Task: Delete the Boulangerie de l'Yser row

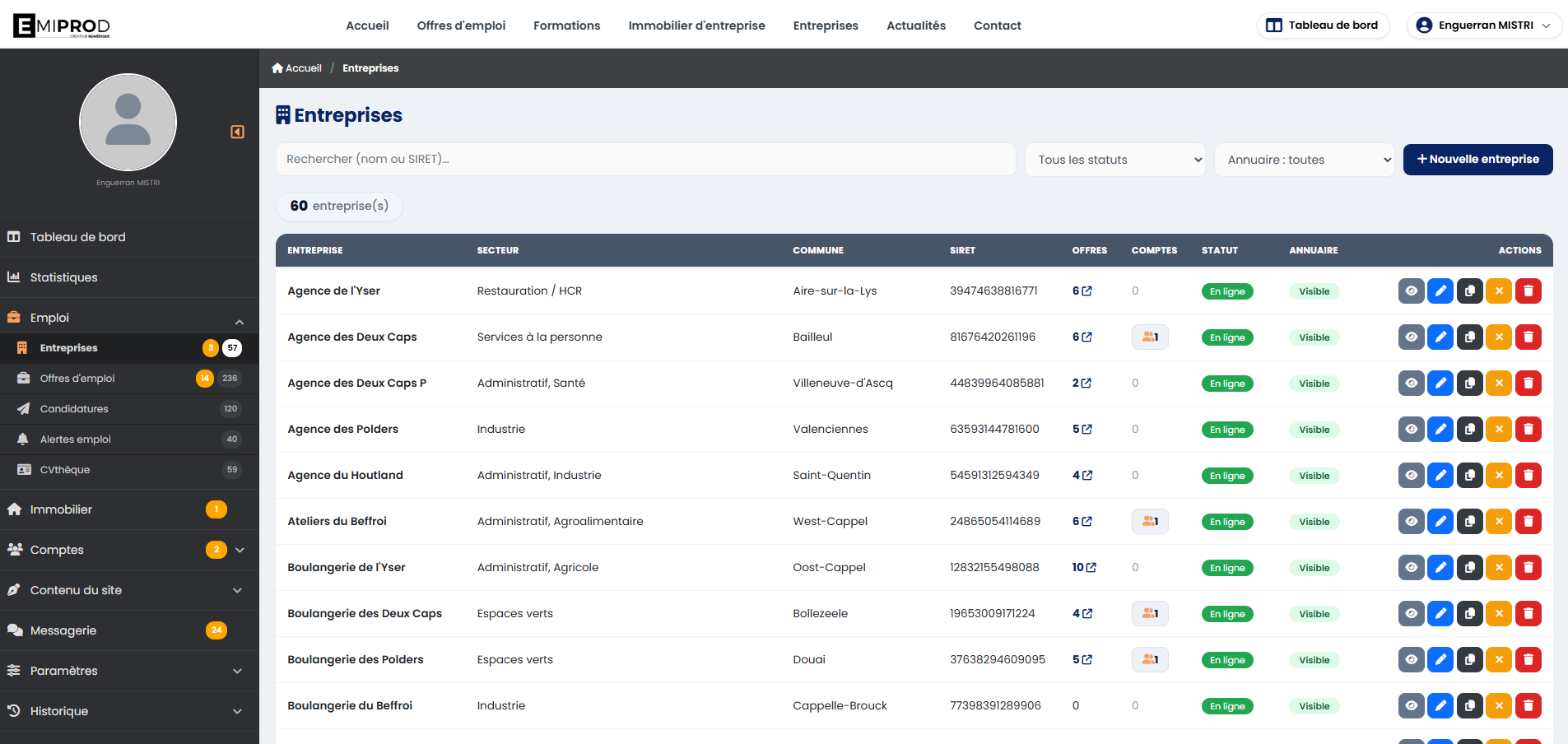Action: (1528, 567)
